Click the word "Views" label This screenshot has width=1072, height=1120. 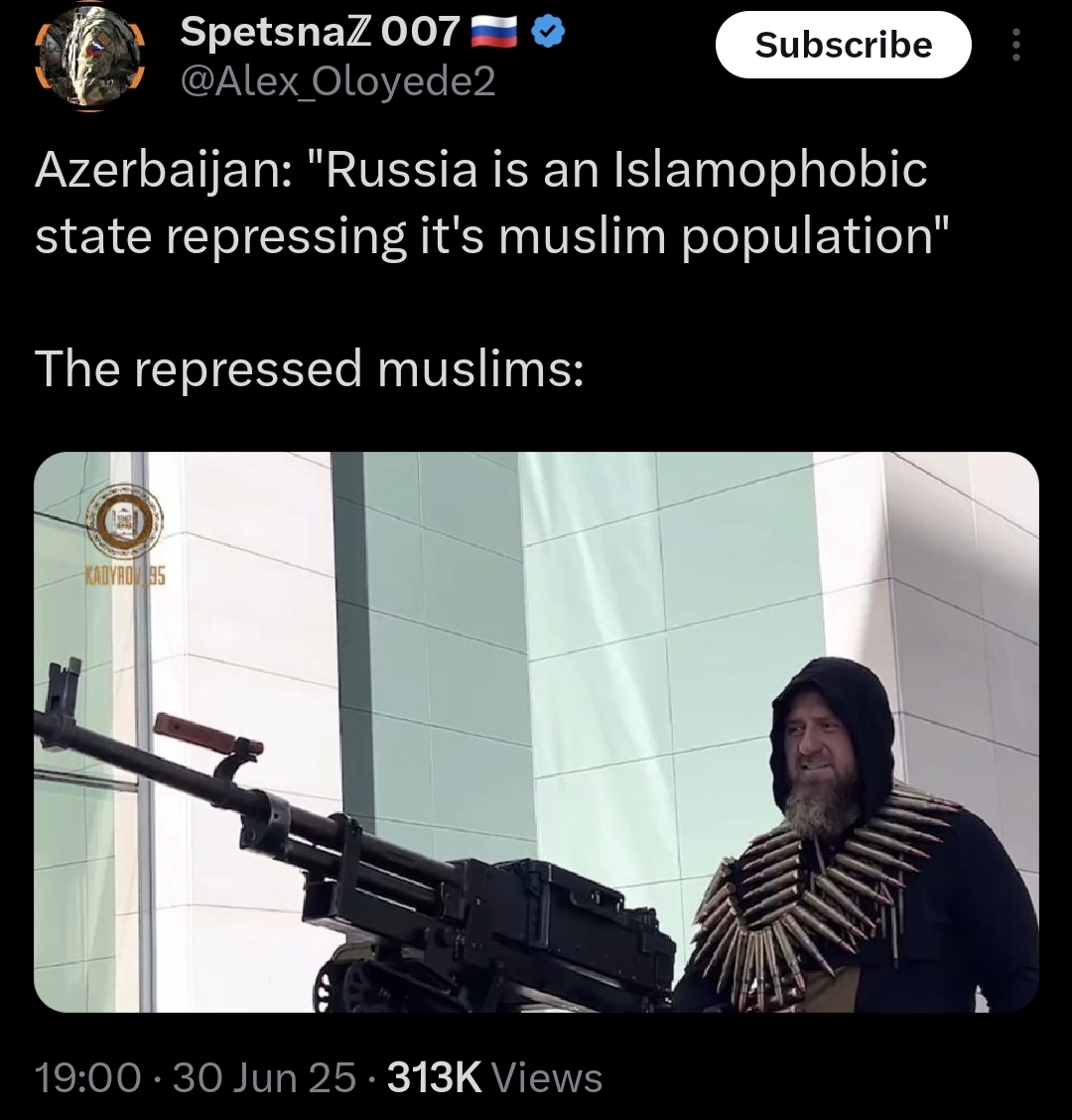548,1077
